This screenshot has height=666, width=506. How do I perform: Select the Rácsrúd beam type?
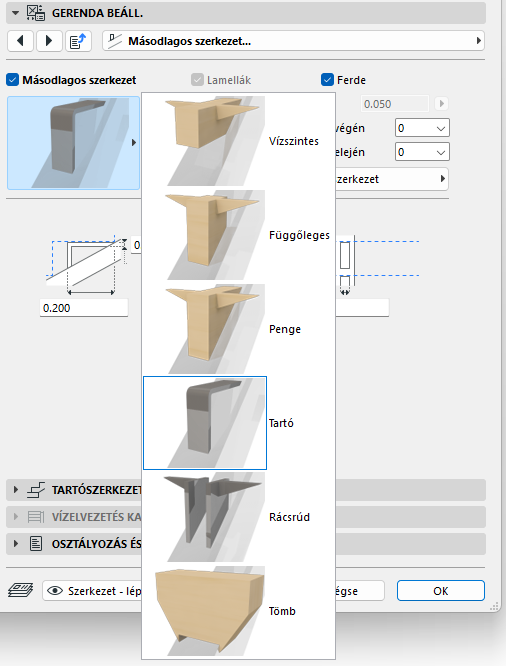tap(238, 517)
